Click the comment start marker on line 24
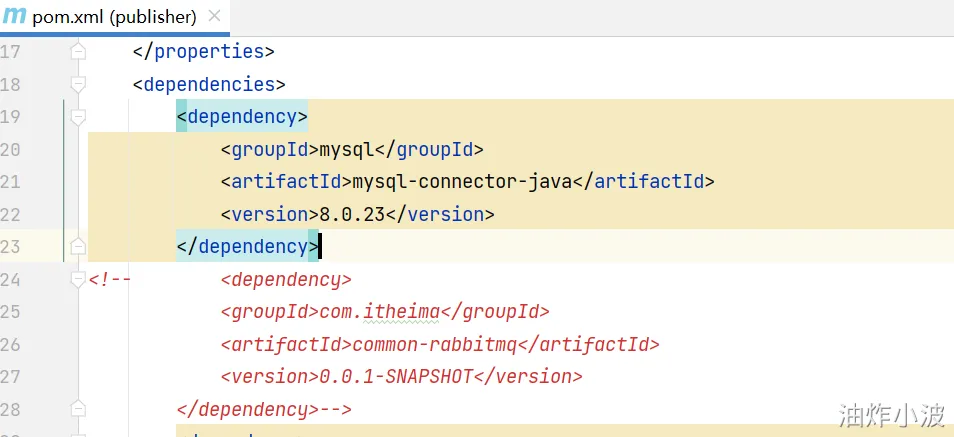The image size is (954, 437). pyautogui.click(x=110, y=280)
